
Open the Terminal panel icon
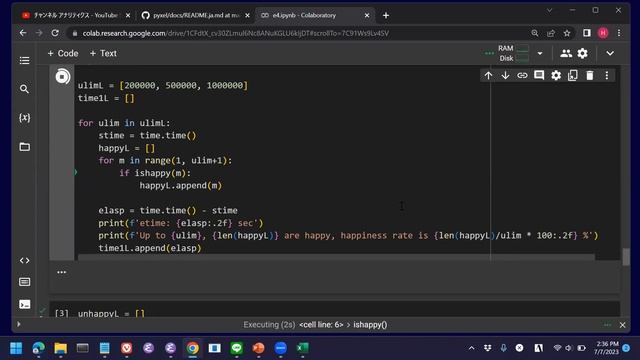coord(24,304)
